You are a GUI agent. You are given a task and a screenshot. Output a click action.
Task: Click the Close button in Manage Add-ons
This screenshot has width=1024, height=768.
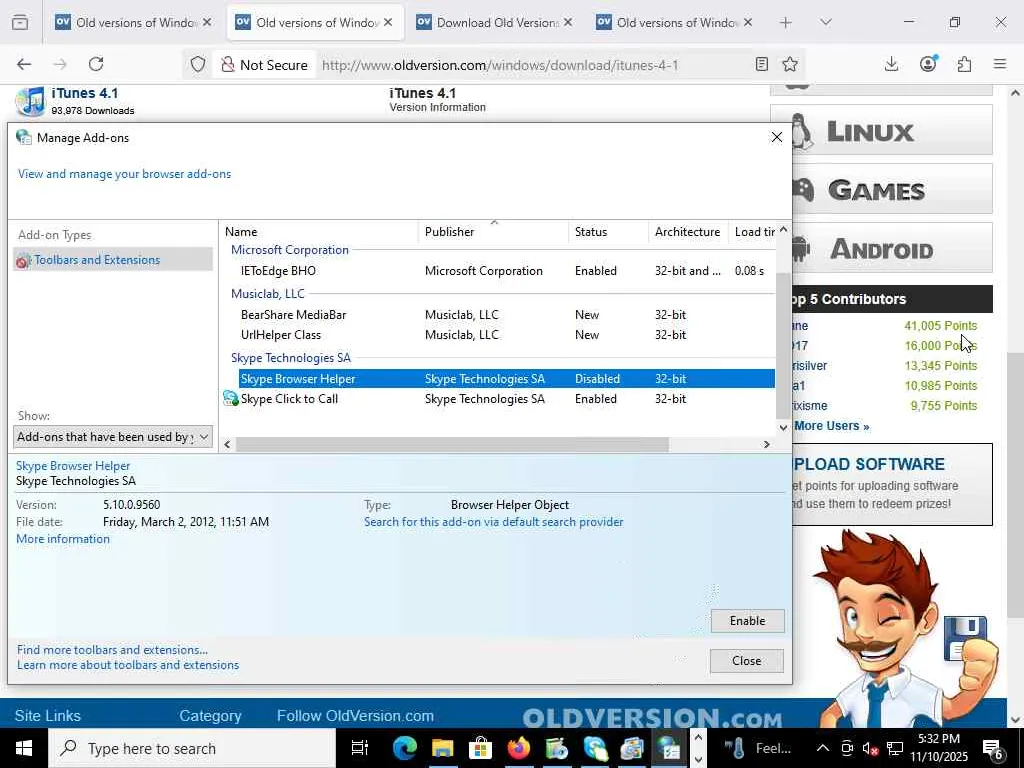746,661
